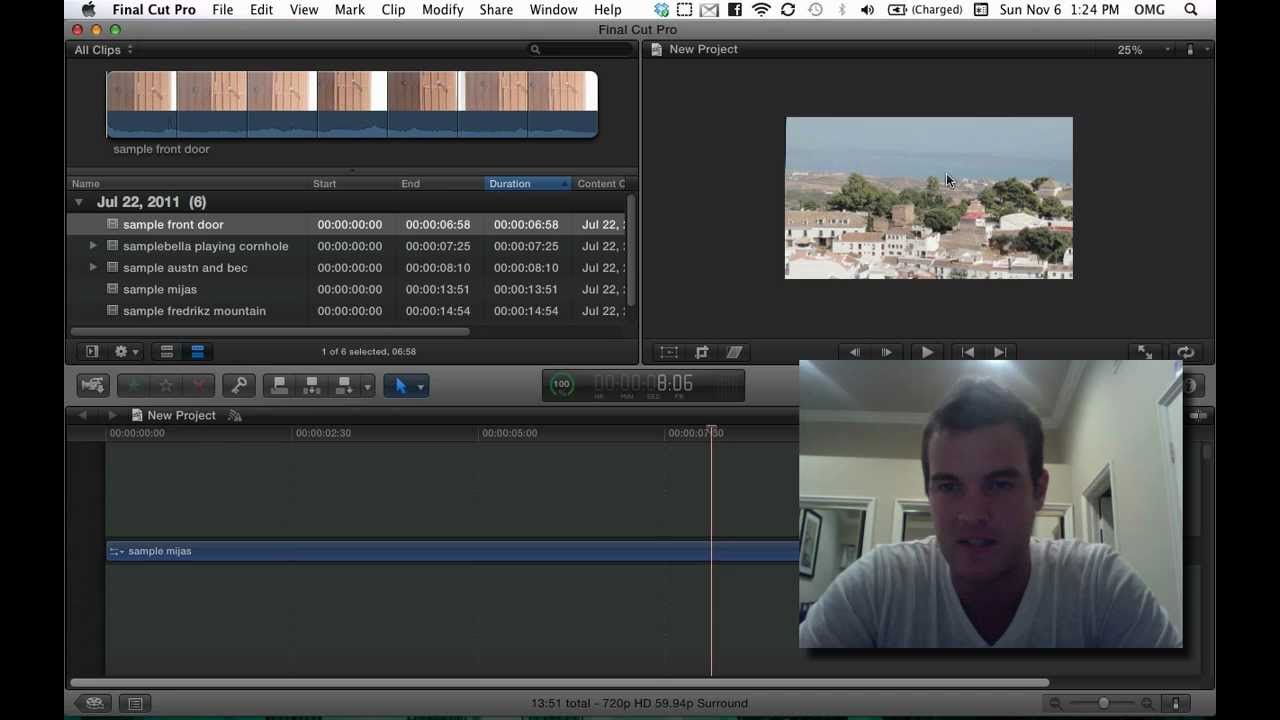Open the viewer zoom 25% dropdown

click(x=1143, y=50)
